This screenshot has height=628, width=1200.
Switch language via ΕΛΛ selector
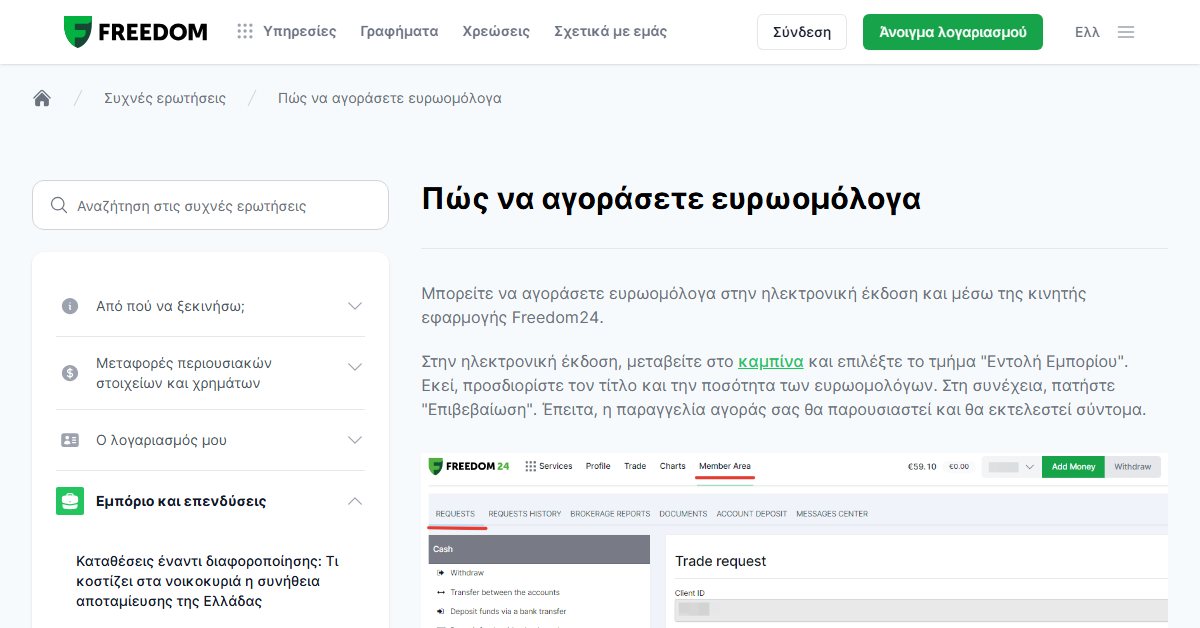click(1087, 32)
